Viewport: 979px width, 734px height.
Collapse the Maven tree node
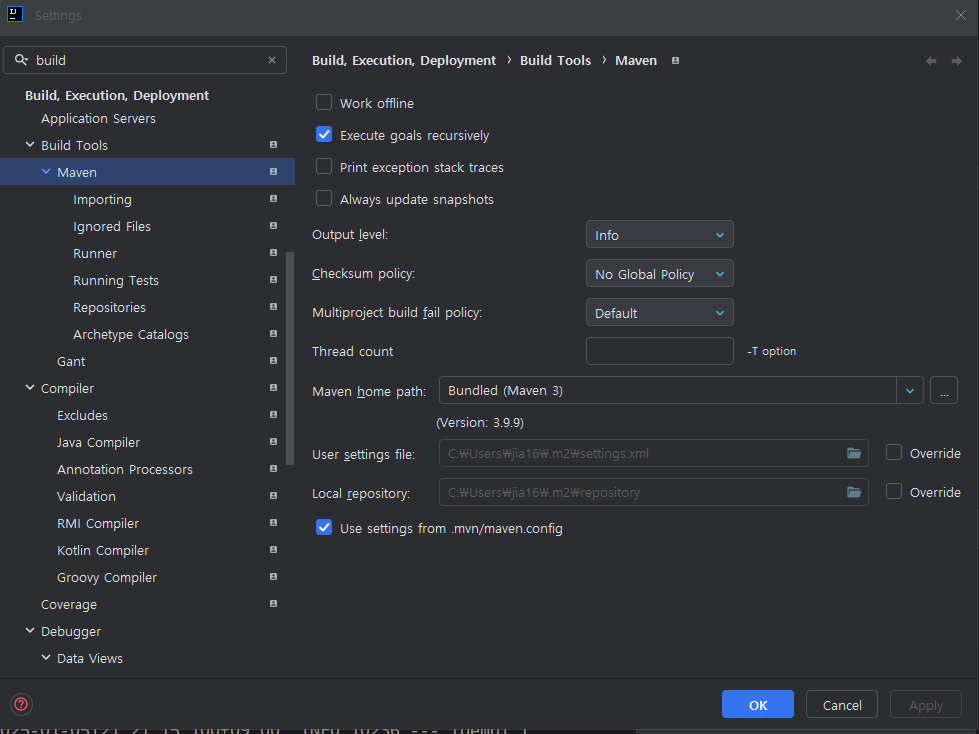tap(46, 172)
